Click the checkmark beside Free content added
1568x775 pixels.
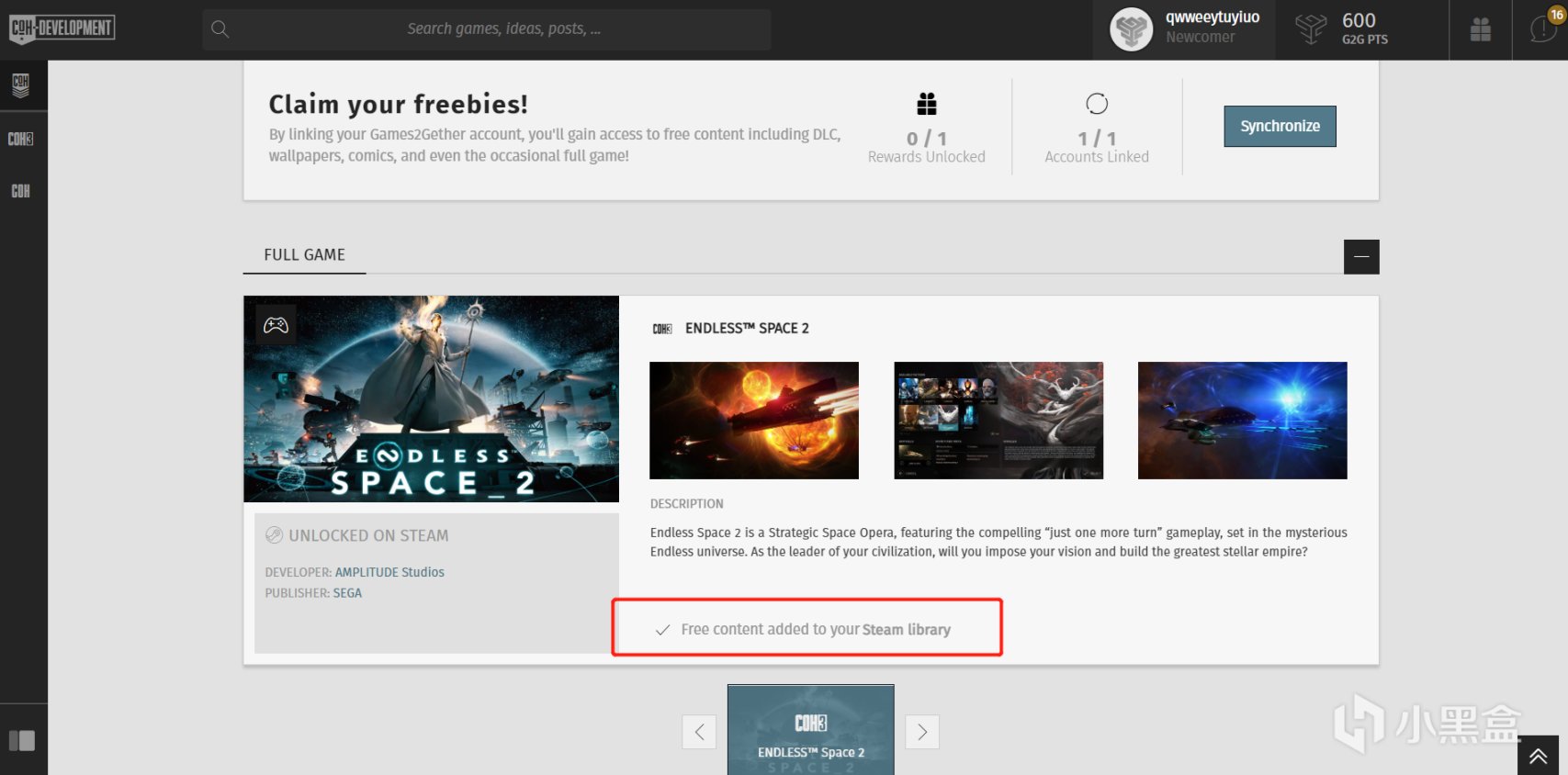tap(662, 630)
